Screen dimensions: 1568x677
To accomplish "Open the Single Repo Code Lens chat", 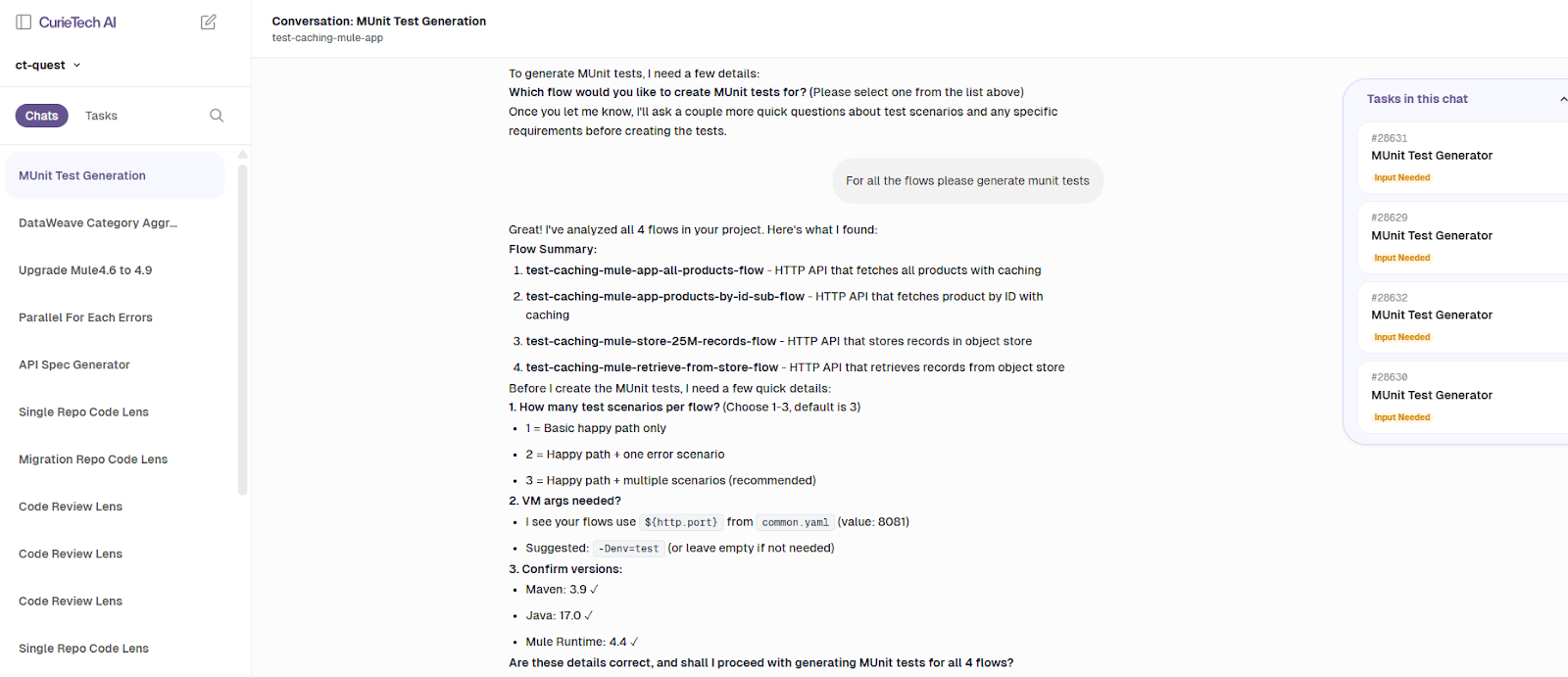I will [x=83, y=411].
